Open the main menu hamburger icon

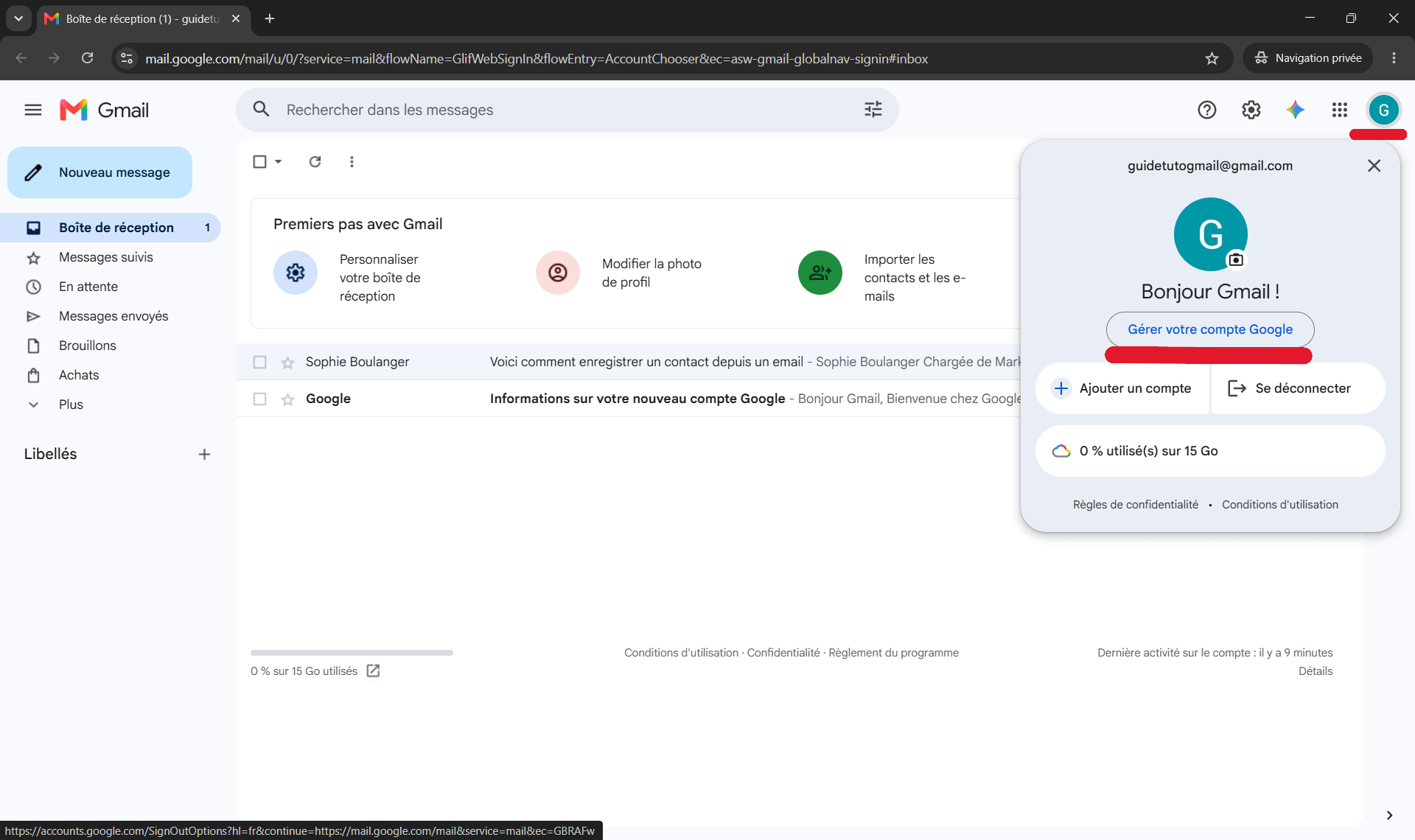(x=33, y=110)
